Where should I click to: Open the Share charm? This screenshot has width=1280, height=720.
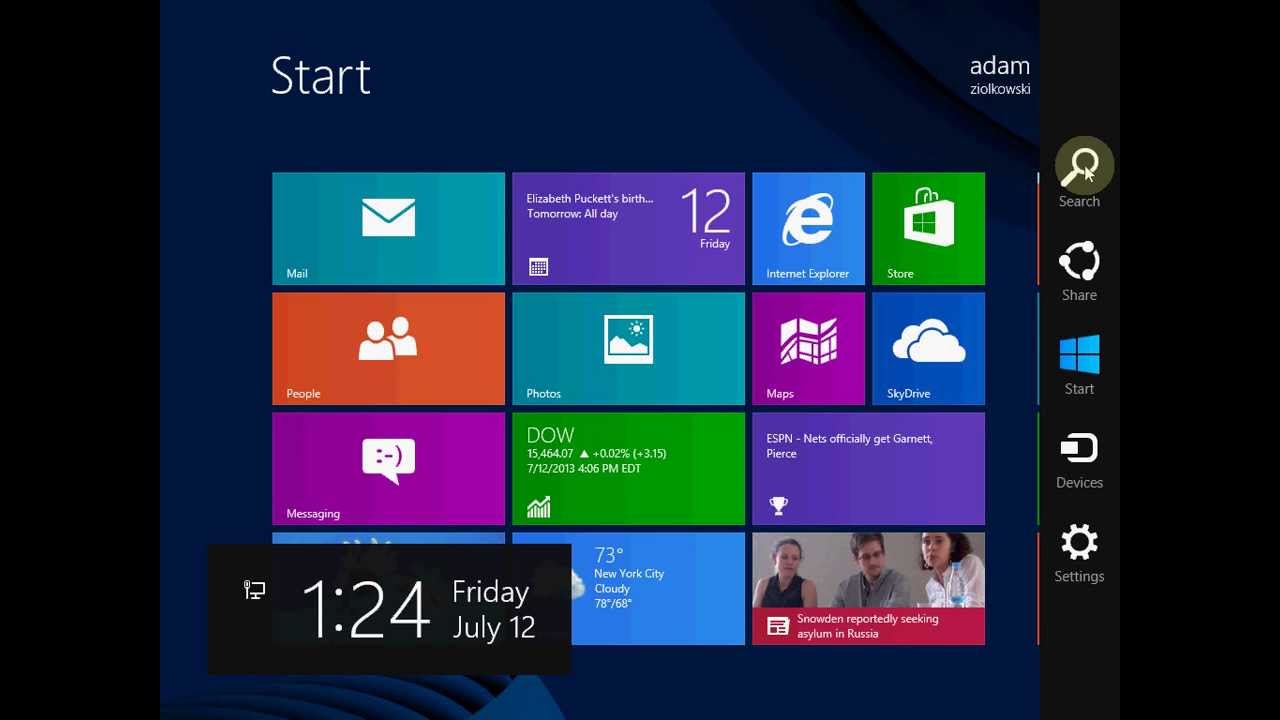tap(1079, 271)
